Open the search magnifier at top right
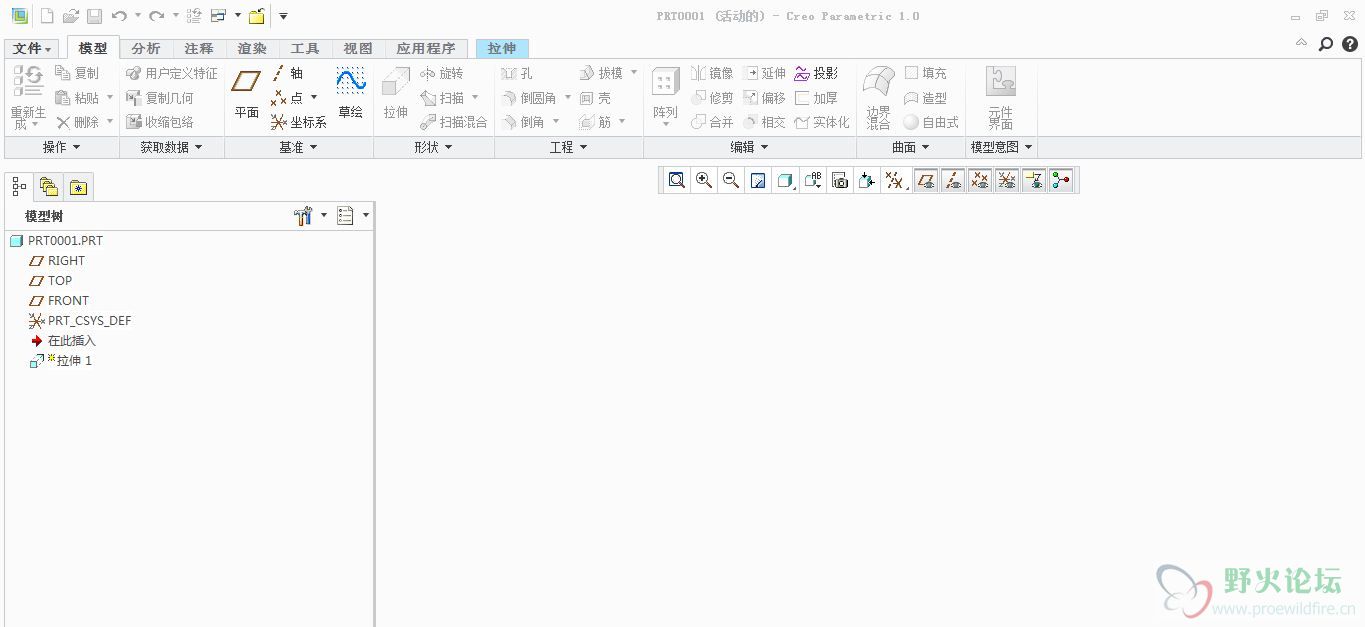 1326,44
